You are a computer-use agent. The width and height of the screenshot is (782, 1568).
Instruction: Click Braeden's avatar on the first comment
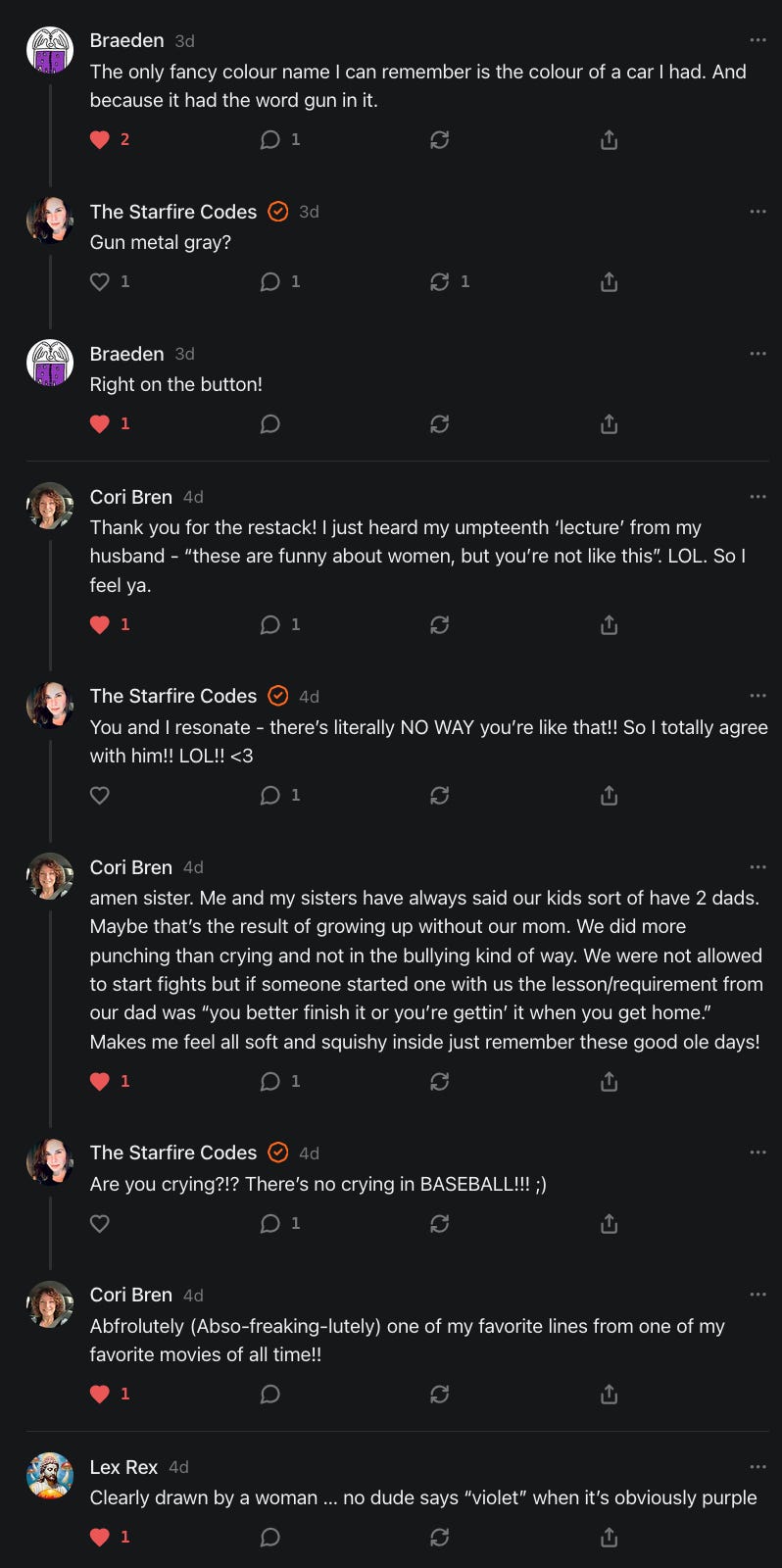click(x=50, y=50)
